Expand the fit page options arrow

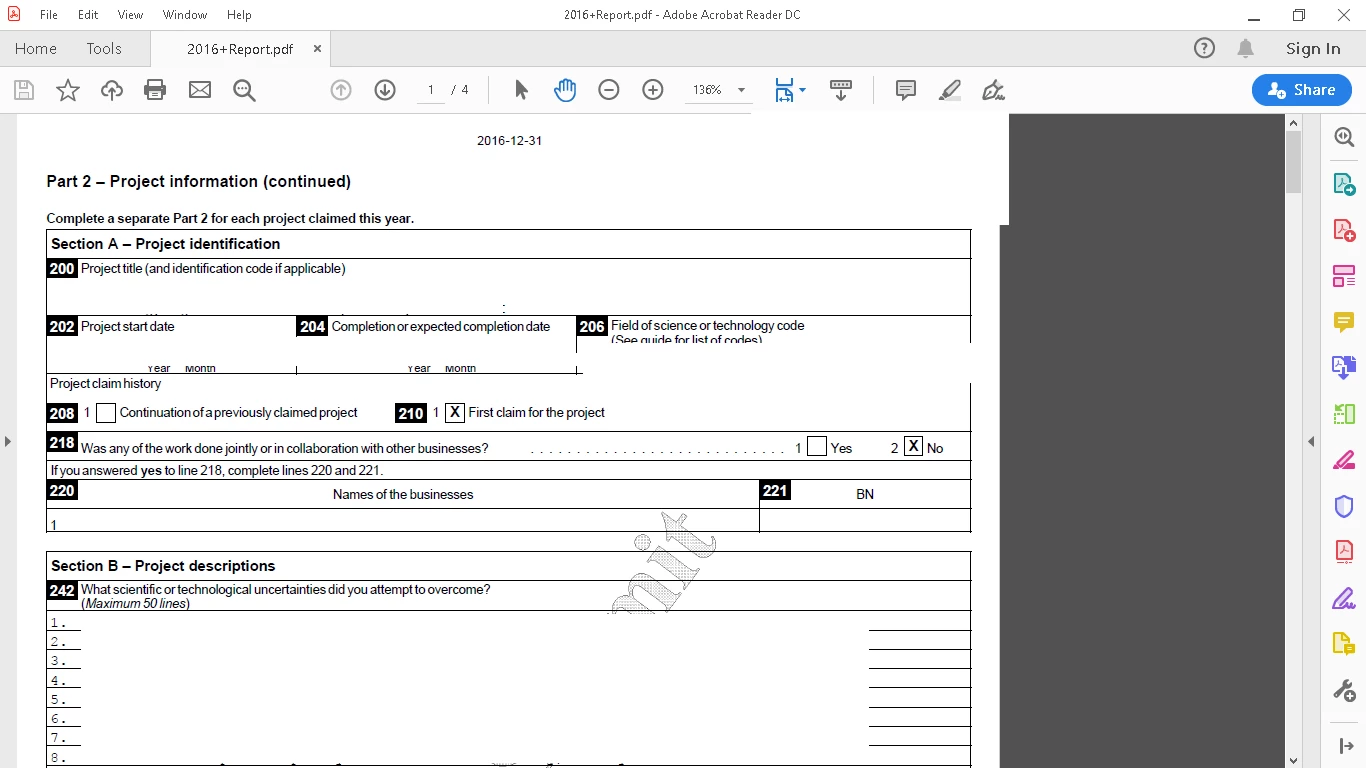click(x=802, y=90)
